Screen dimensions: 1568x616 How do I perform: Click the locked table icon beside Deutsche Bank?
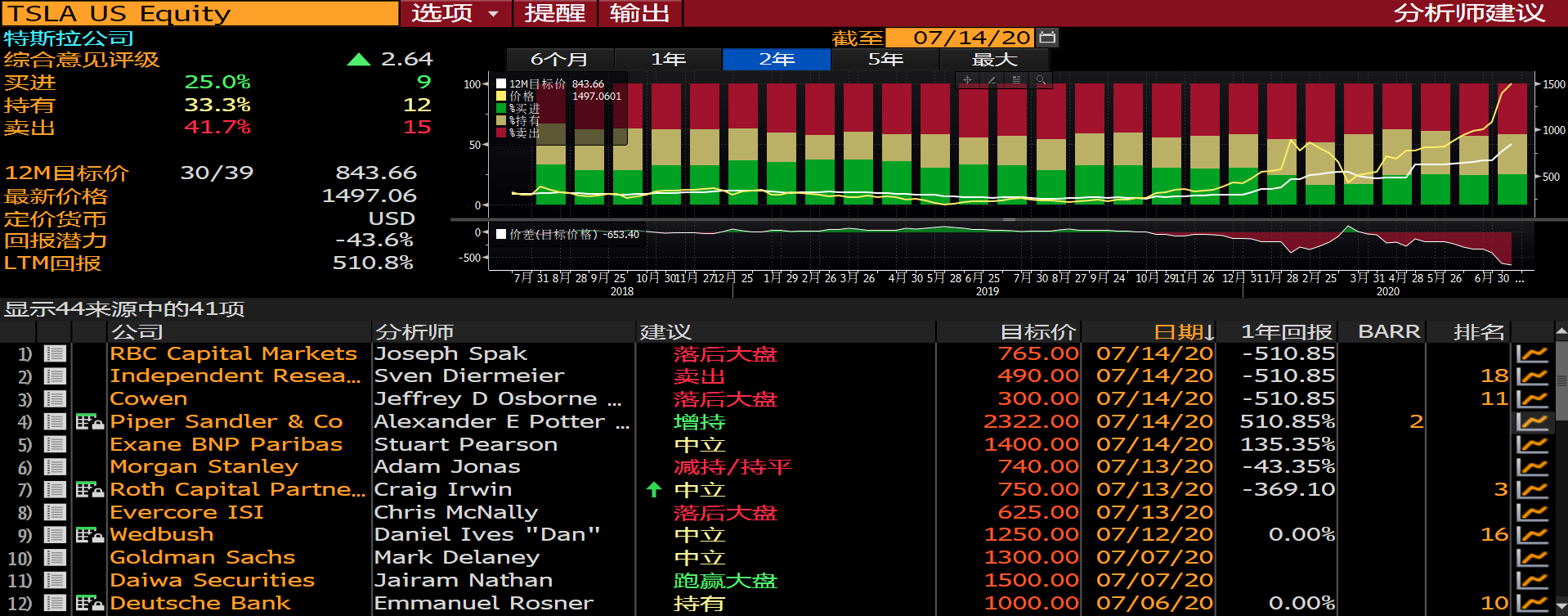pyautogui.click(x=90, y=603)
